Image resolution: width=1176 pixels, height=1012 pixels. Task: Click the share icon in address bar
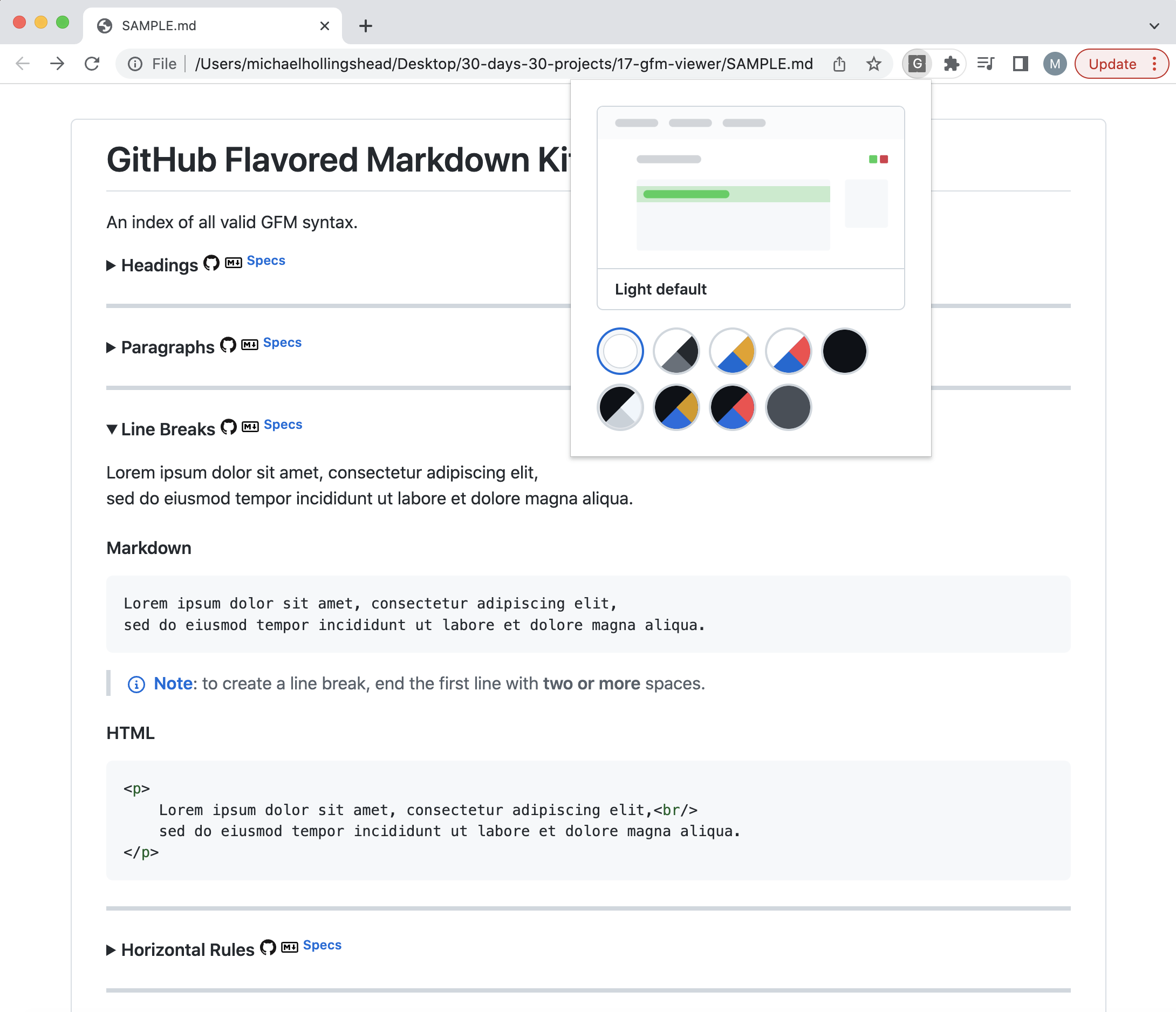(839, 64)
